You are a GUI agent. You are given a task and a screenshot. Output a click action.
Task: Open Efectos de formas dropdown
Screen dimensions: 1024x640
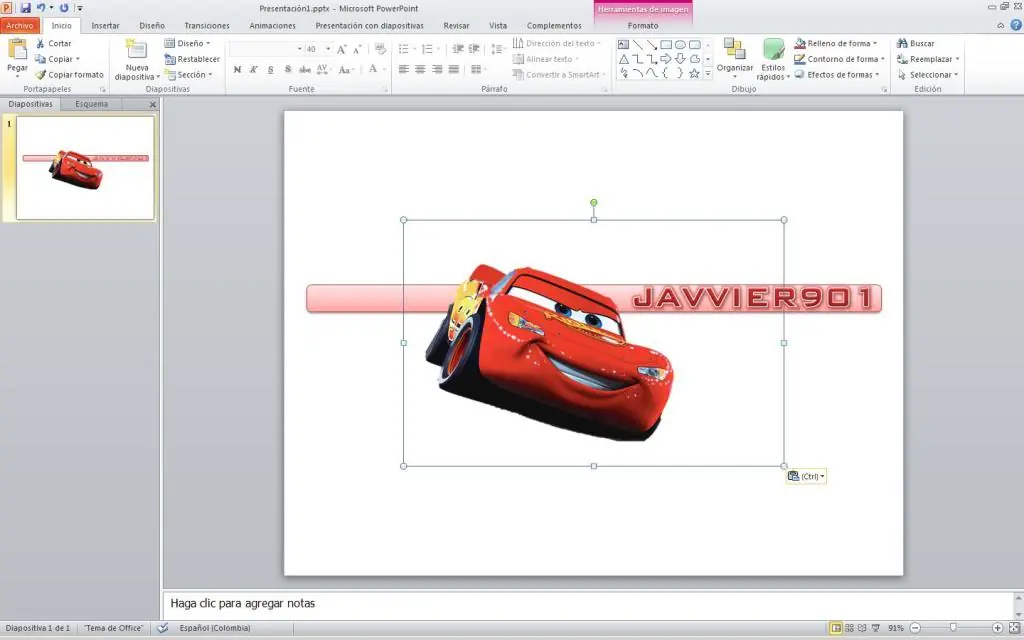(x=837, y=74)
